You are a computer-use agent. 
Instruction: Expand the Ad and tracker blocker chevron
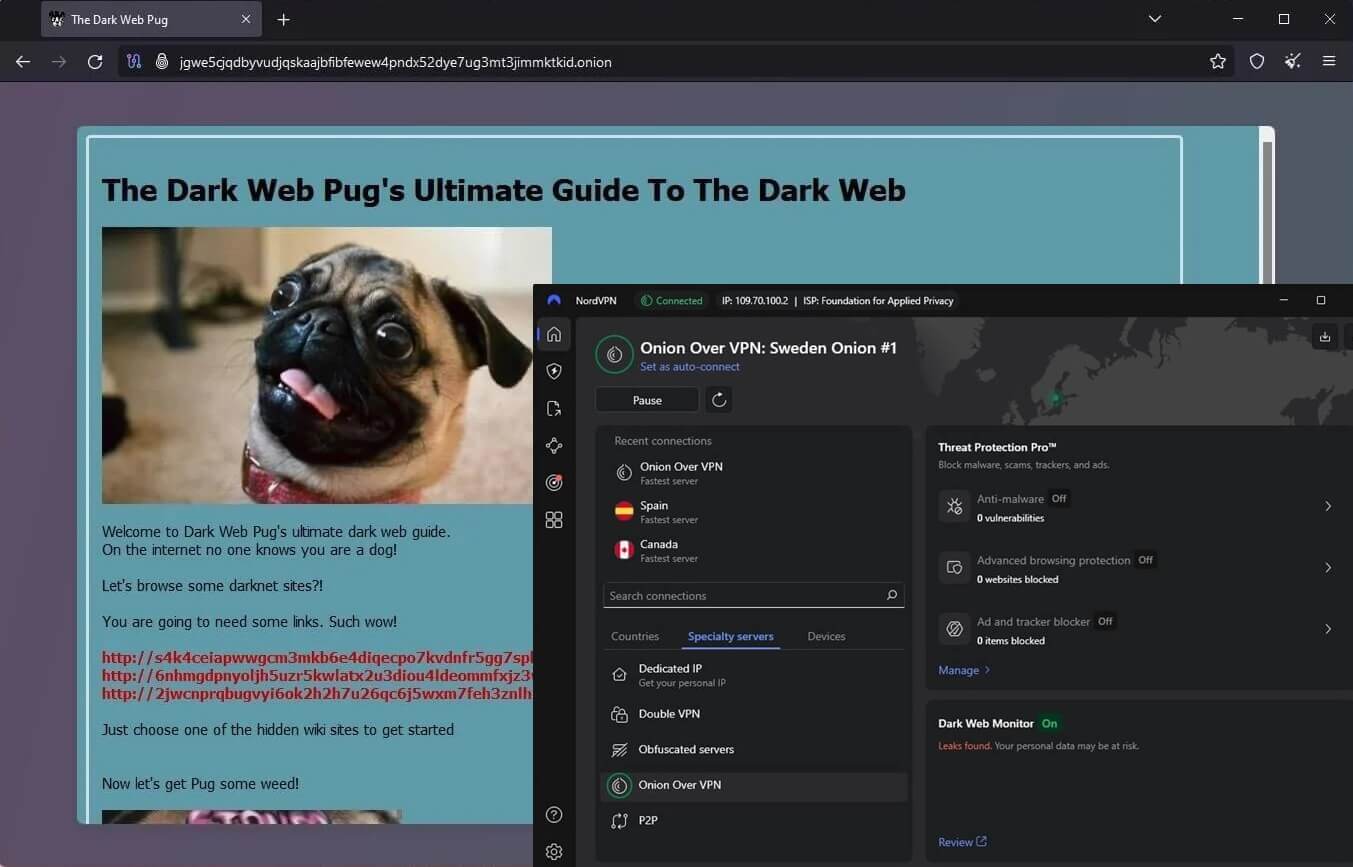pyautogui.click(x=1328, y=629)
